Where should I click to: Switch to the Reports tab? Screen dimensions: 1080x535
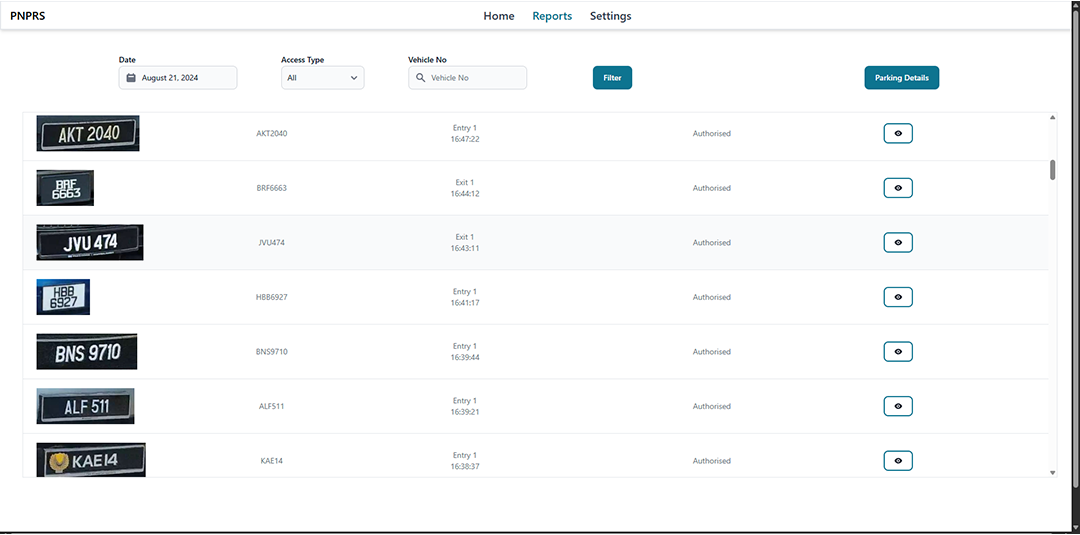point(552,16)
